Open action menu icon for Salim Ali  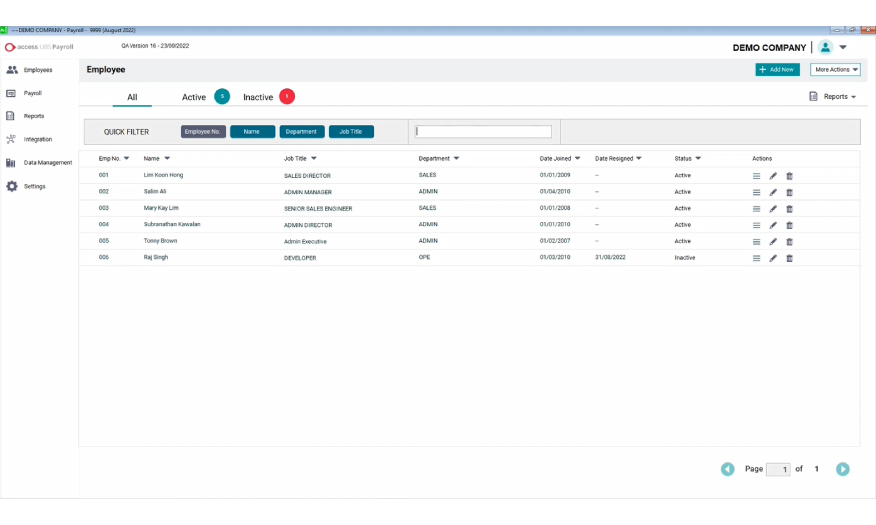pyautogui.click(x=757, y=192)
